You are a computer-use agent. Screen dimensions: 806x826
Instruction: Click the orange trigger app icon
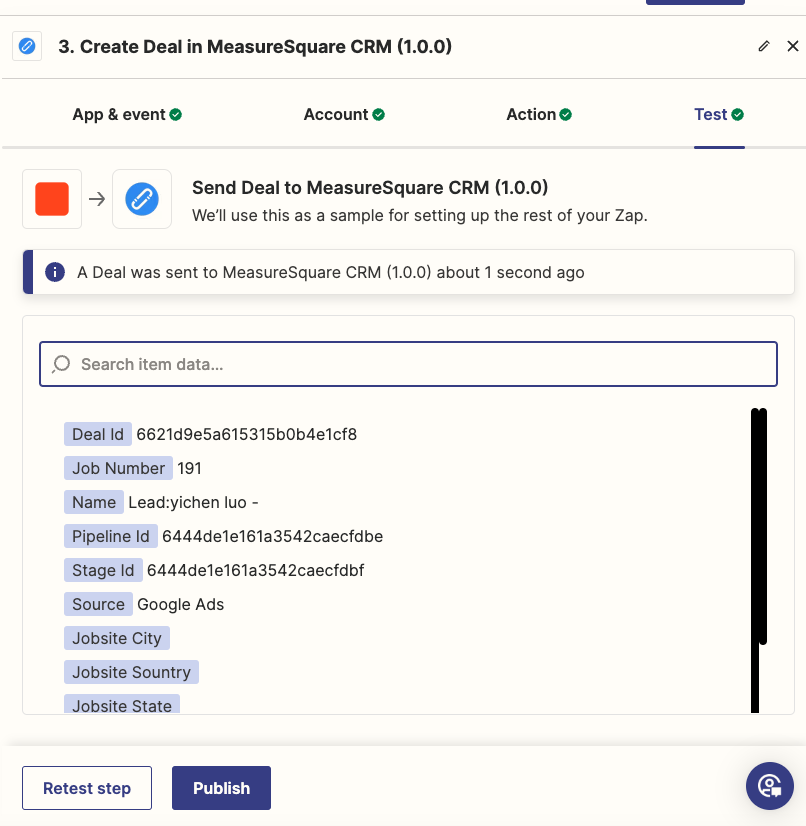[x=52, y=199]
